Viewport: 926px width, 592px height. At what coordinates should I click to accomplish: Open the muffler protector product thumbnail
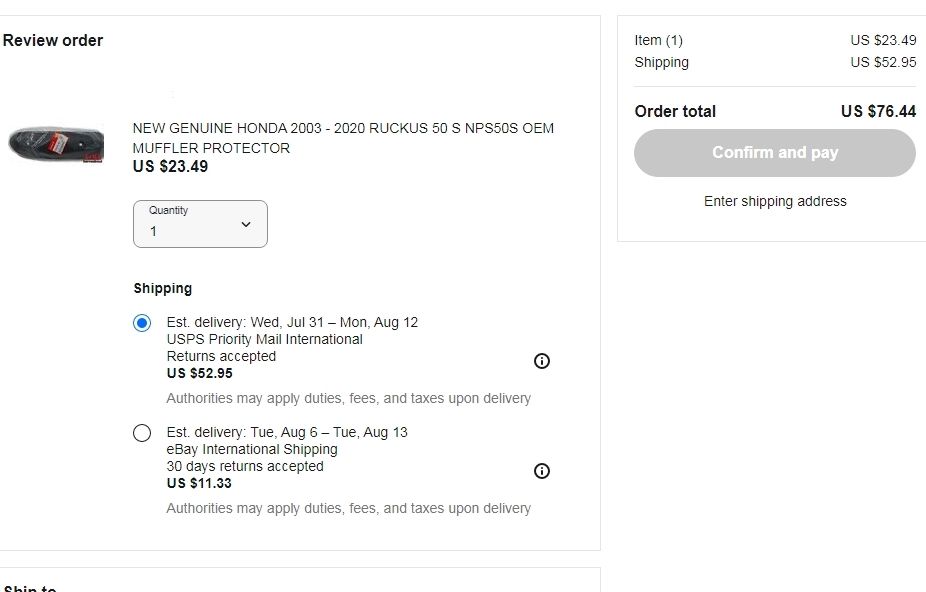[x=56, y=145]
